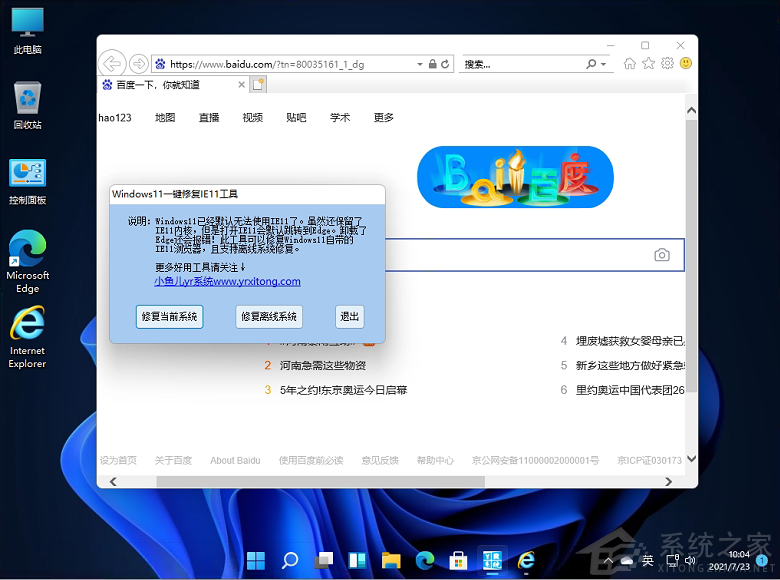Open IE home page icon
The image size is (780, 580).
[x=630, y=64]
